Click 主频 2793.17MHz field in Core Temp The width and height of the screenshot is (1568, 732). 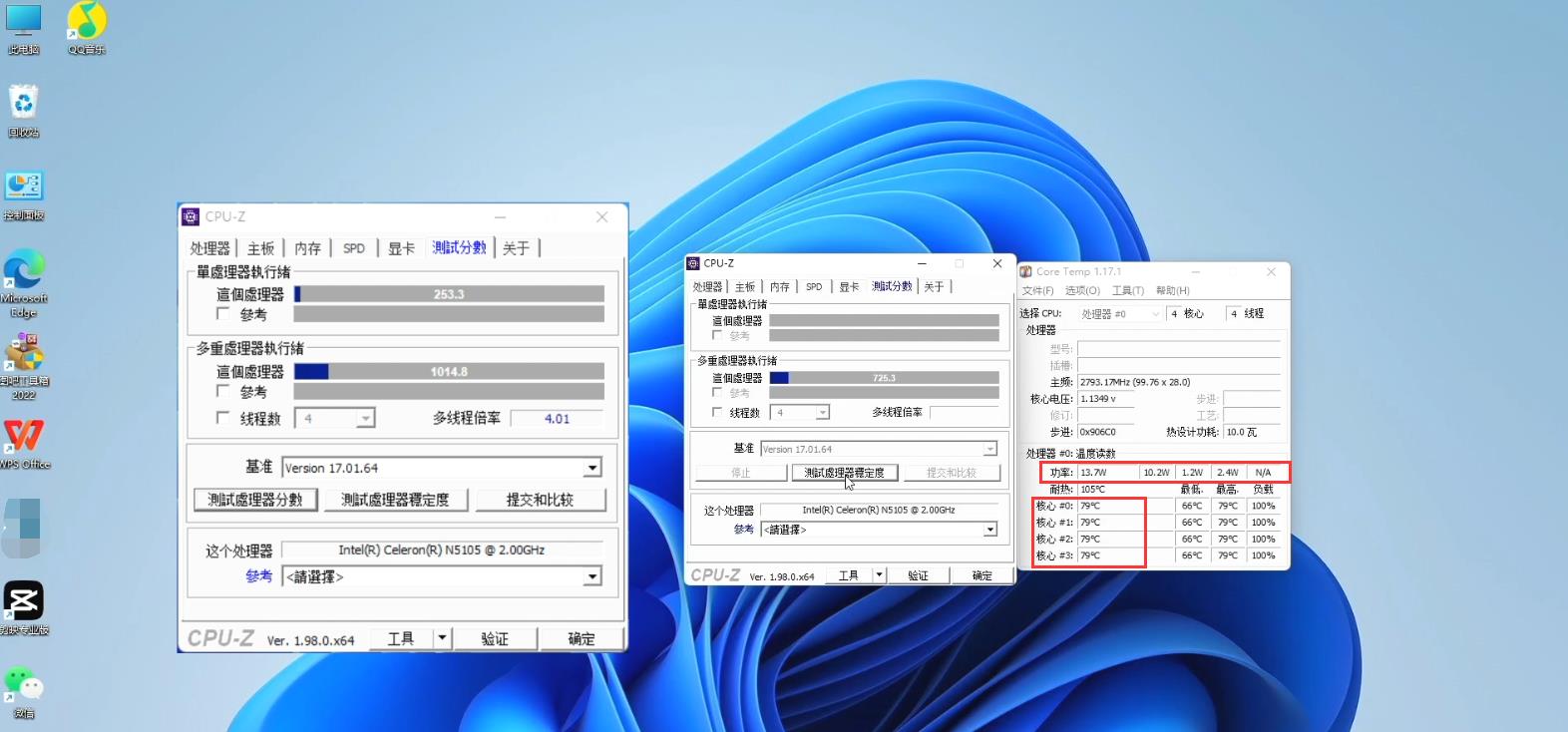point(1179,382)
